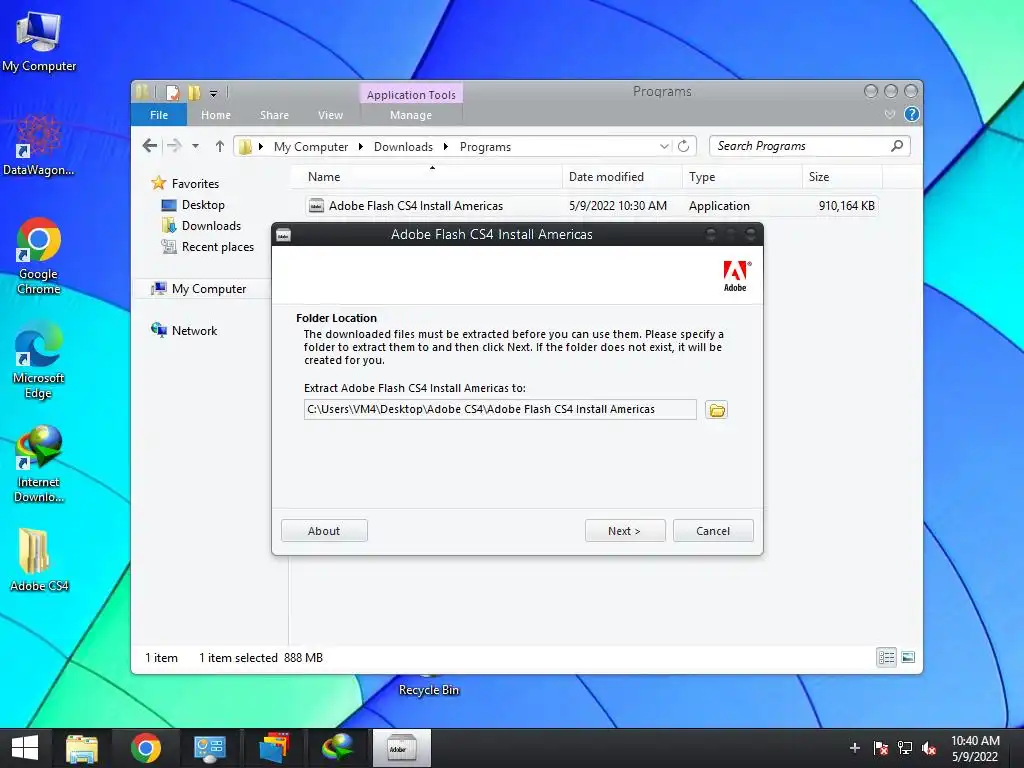The height and width of the screenshot is (768, 1024).
Task: Open File Explorer from taskbar
Action: pyautogui.click(x=82, y=748)
